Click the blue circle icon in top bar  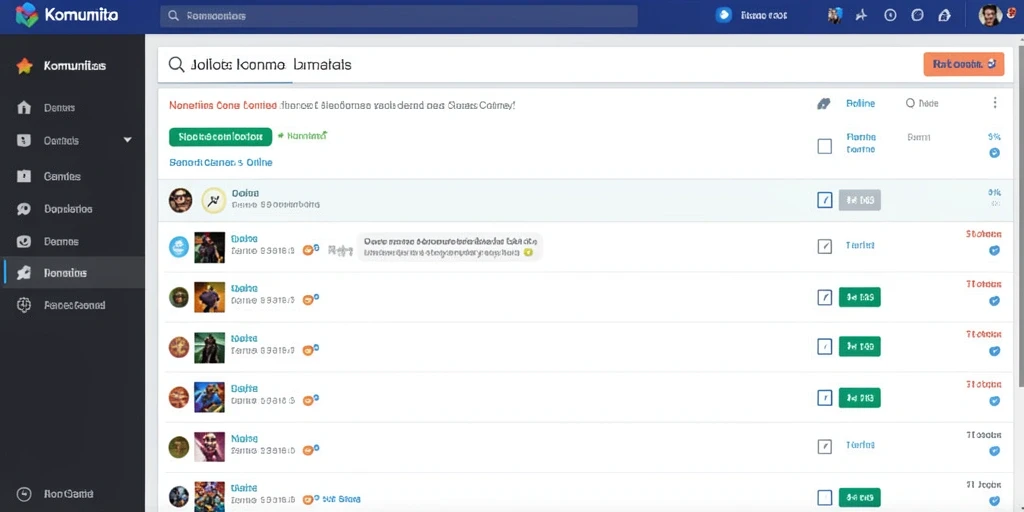723,15
